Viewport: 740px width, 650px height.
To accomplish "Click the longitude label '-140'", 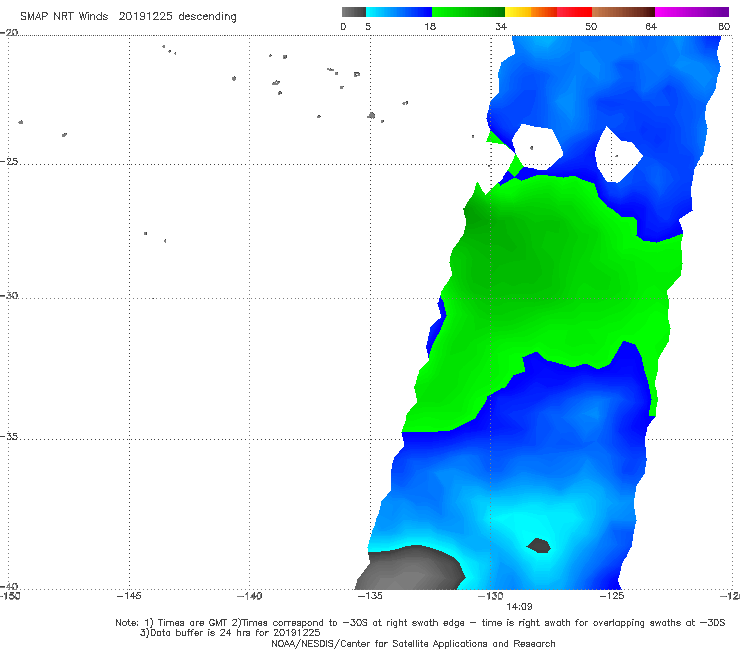I will point(249,596).
